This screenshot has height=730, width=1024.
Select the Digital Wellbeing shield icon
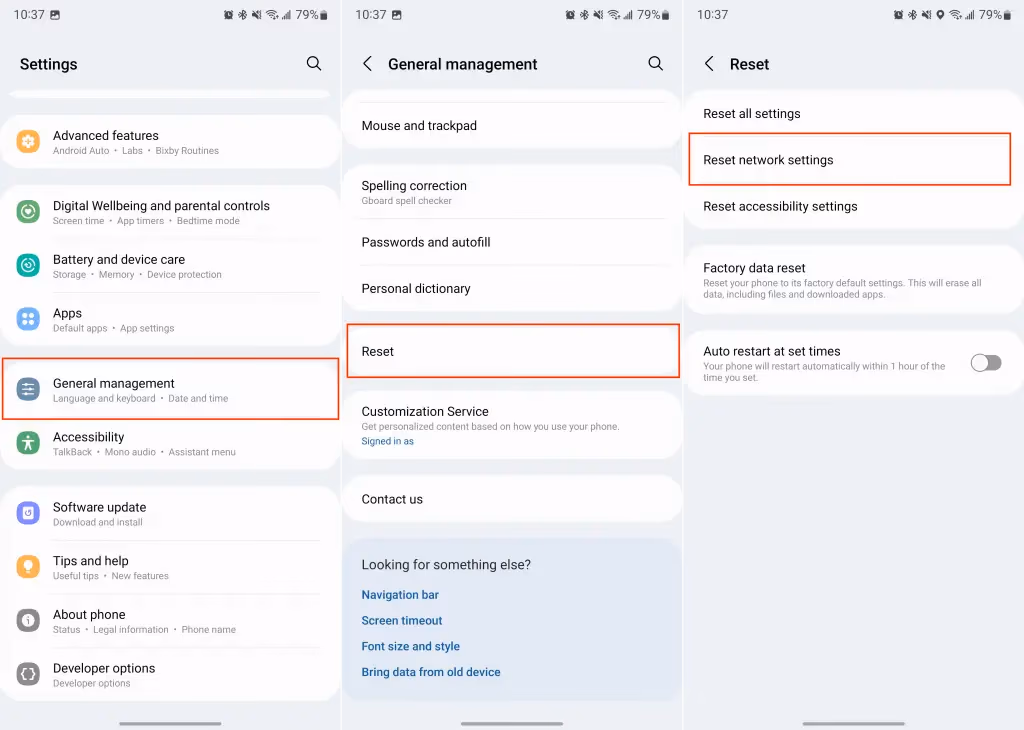coord(27,211)
